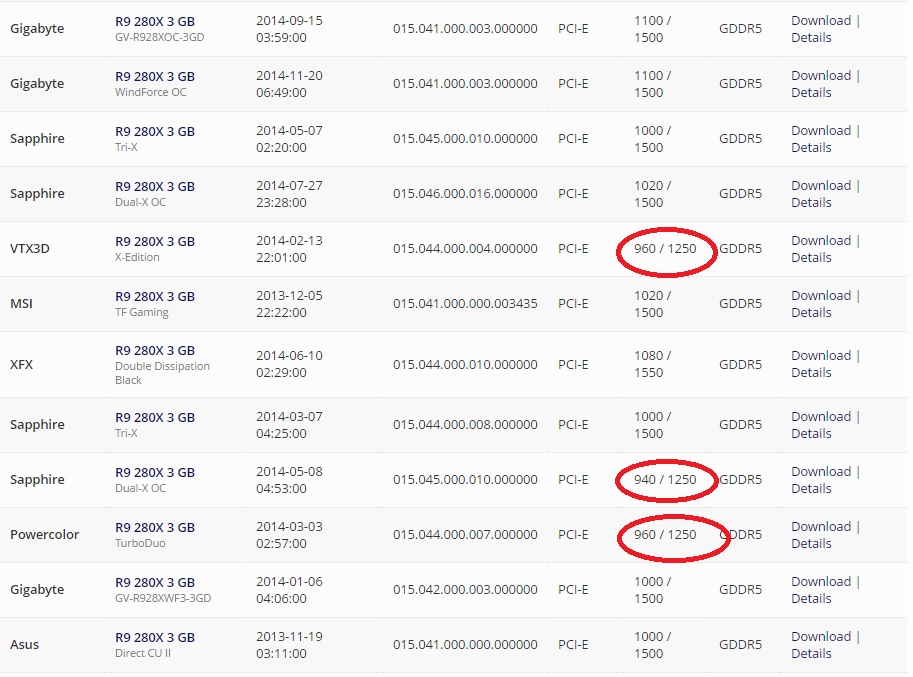View Details for Sapphire Tri-X dated 2014-03-07
The height and width of the screenshot is (677, 913).
811,434
